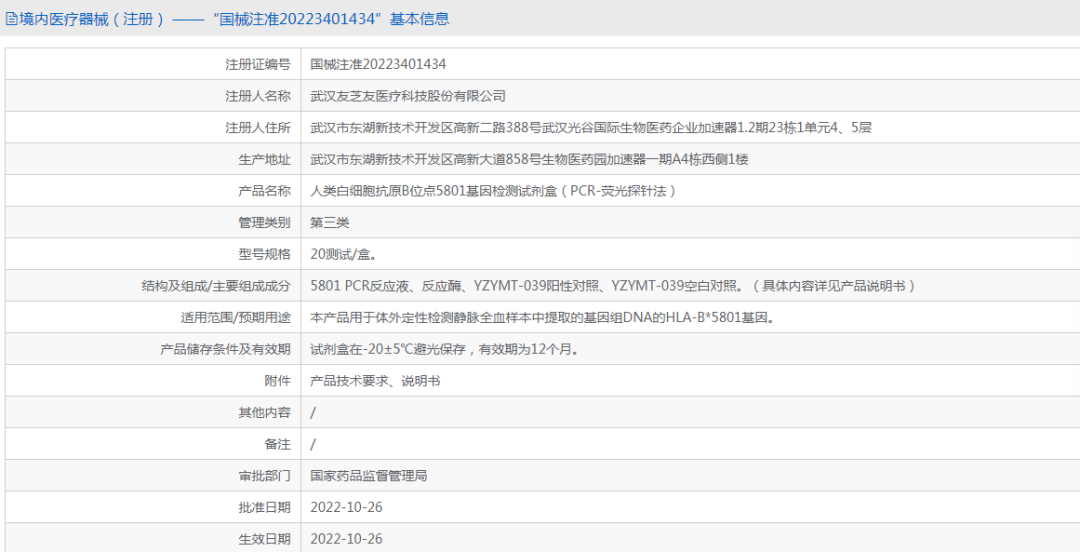The width and height of the screenshot is (1080, 552).
Task: Click registrant name 武汉友芝友医疗科技股份有限公司
Action: pyautogui.click(x=408, y=96)
